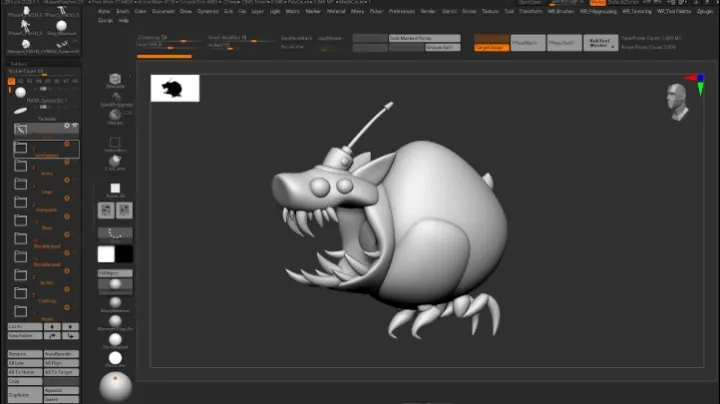Image resolution: width=720 pixels, height=404 pixels.
Task: Open the Material menu
Action: click(336, 11)
